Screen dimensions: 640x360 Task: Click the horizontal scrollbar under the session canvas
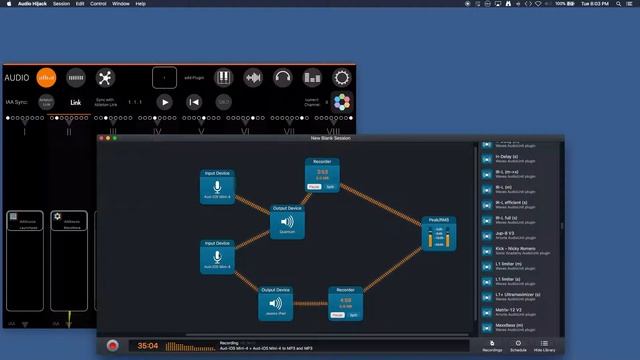327,335
